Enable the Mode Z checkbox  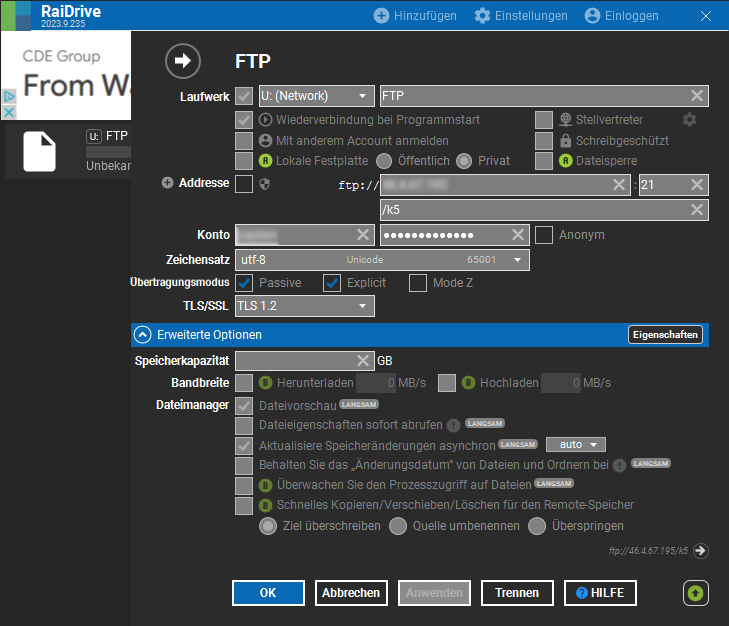coord(418,283)
